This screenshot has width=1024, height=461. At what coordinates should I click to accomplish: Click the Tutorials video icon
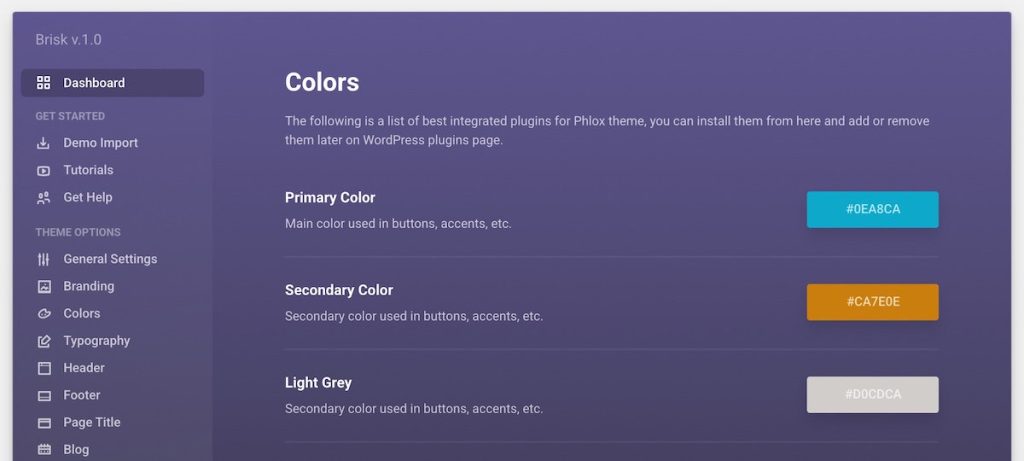[x=44, y=170]
